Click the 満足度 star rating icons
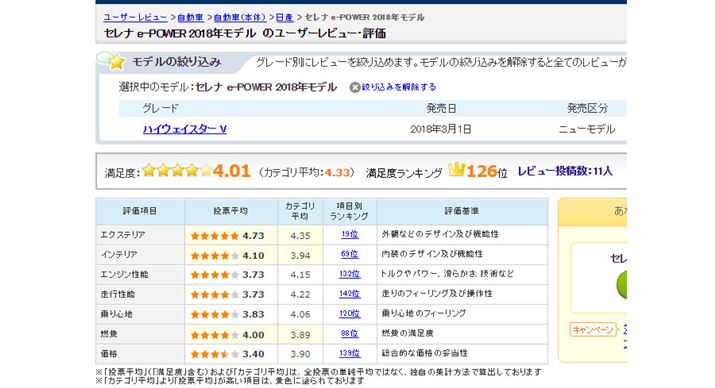This screenshot has height=388, width=715. pos(177,171)
